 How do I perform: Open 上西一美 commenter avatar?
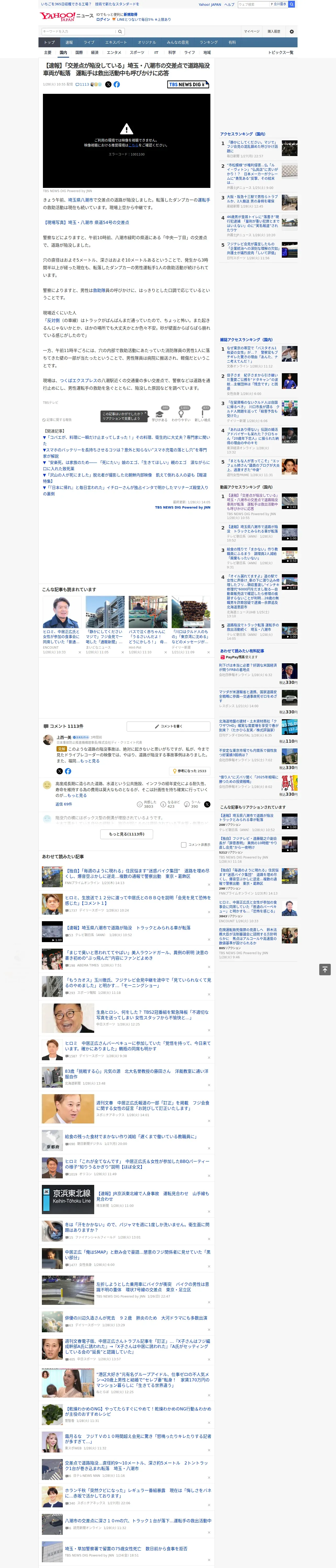pos(48,740)
